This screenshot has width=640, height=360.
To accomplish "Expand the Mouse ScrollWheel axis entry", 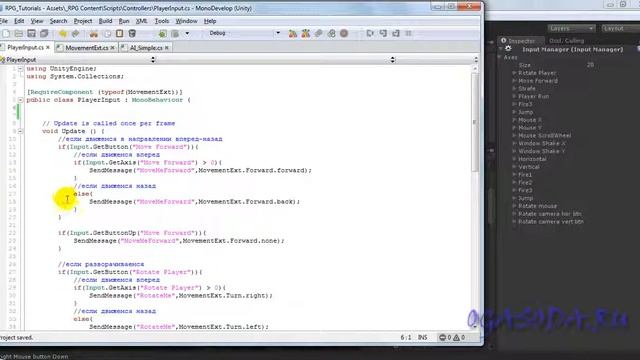I will pos(515,136).
